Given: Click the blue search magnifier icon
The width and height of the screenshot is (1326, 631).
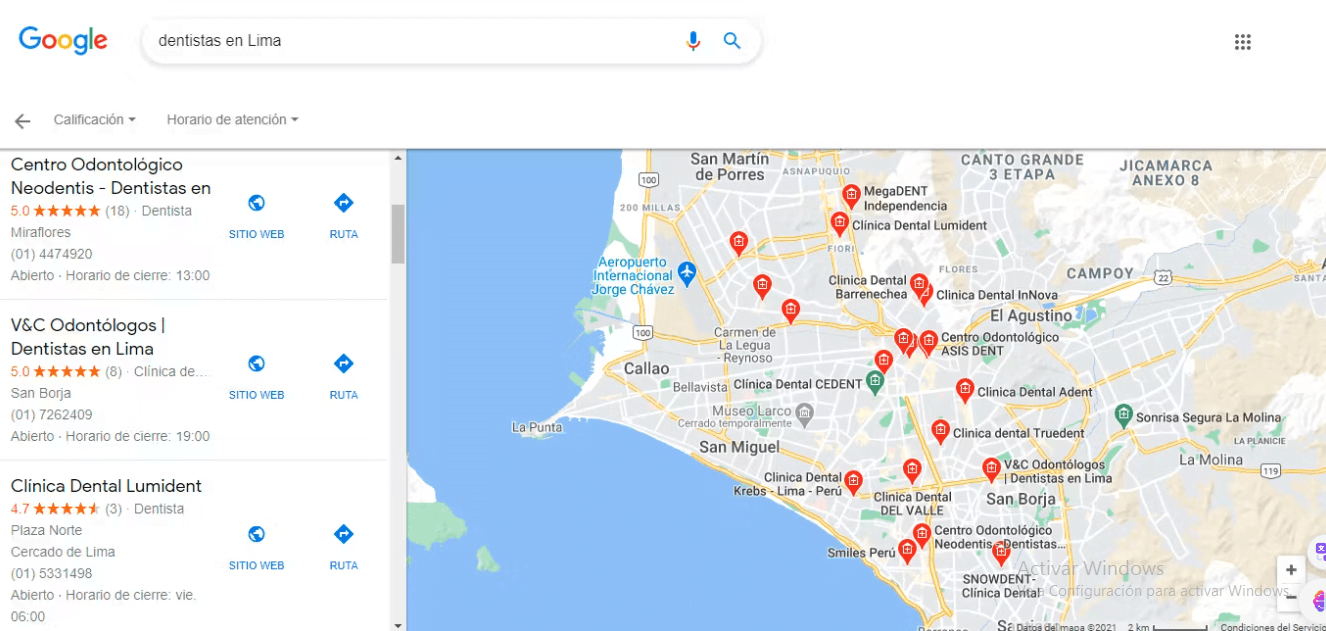Looking at the screenshot, I should tap(731, 41).
